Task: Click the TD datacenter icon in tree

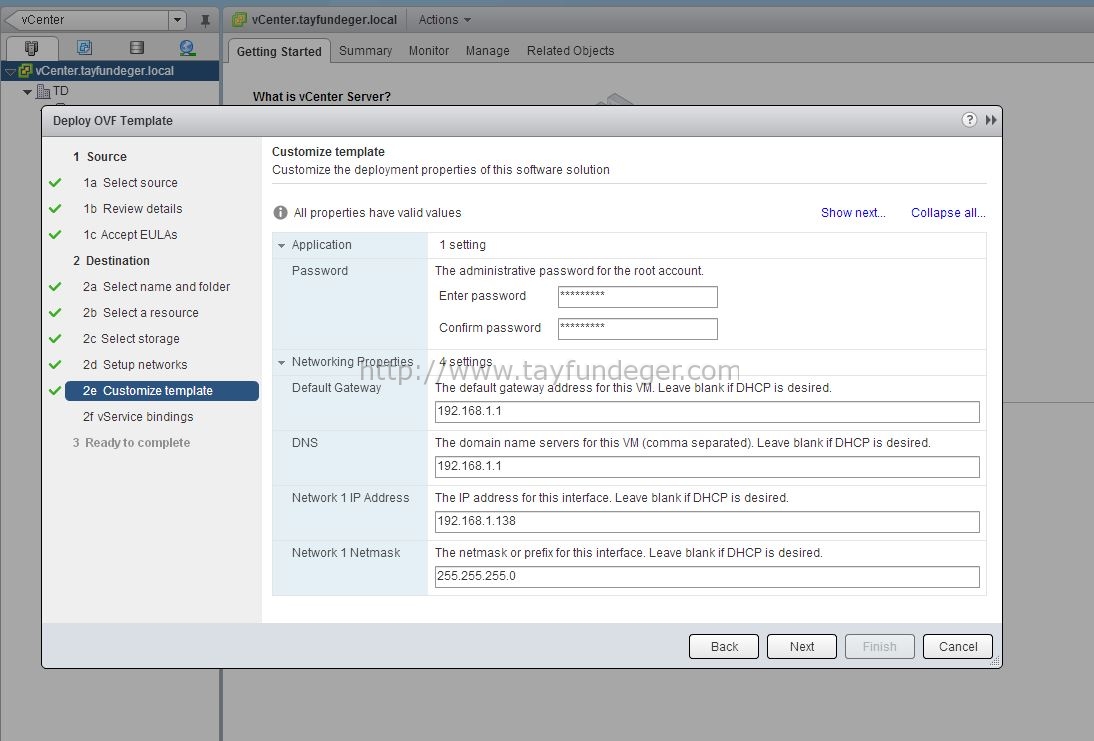Action: point(43,91)
